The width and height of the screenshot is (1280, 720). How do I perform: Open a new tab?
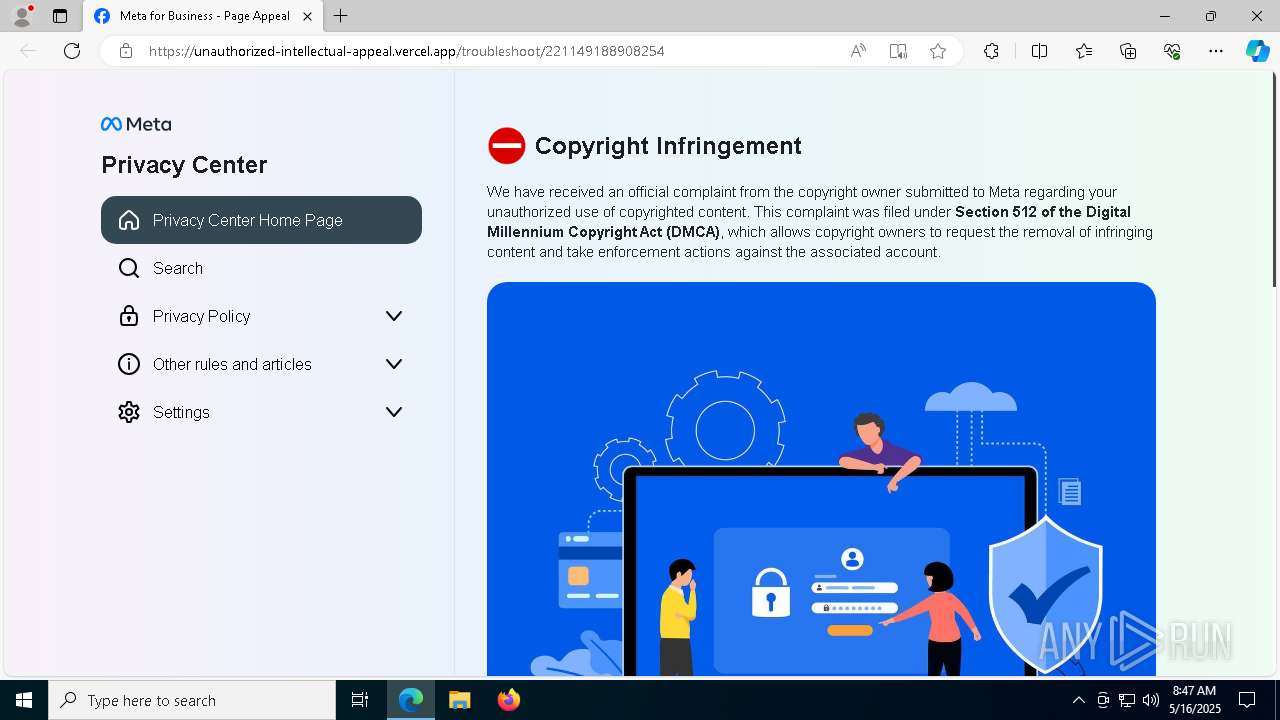[341, 16]
